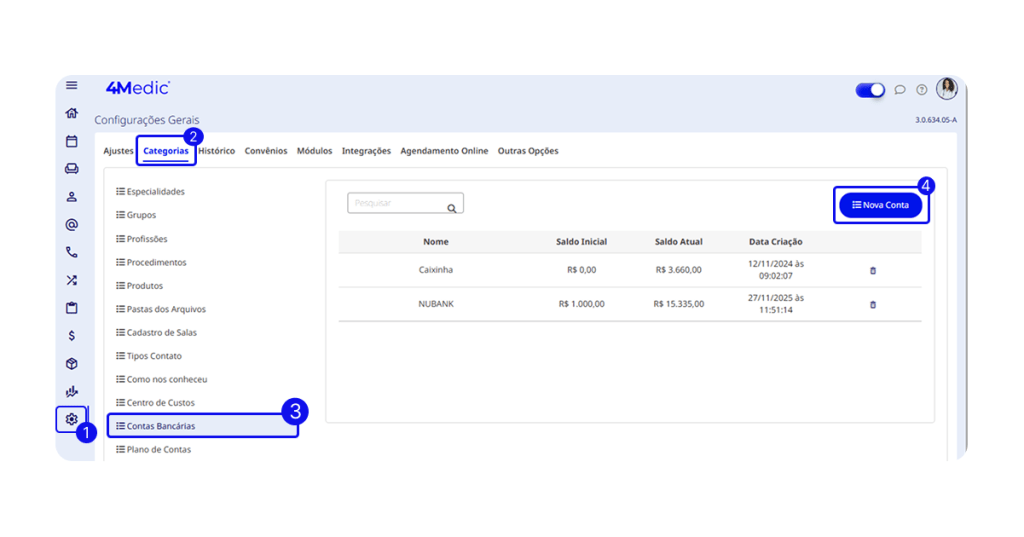Click the dollar sign financial icon
The width and height of the screenshot is (1024, 537).
(71, 336)
